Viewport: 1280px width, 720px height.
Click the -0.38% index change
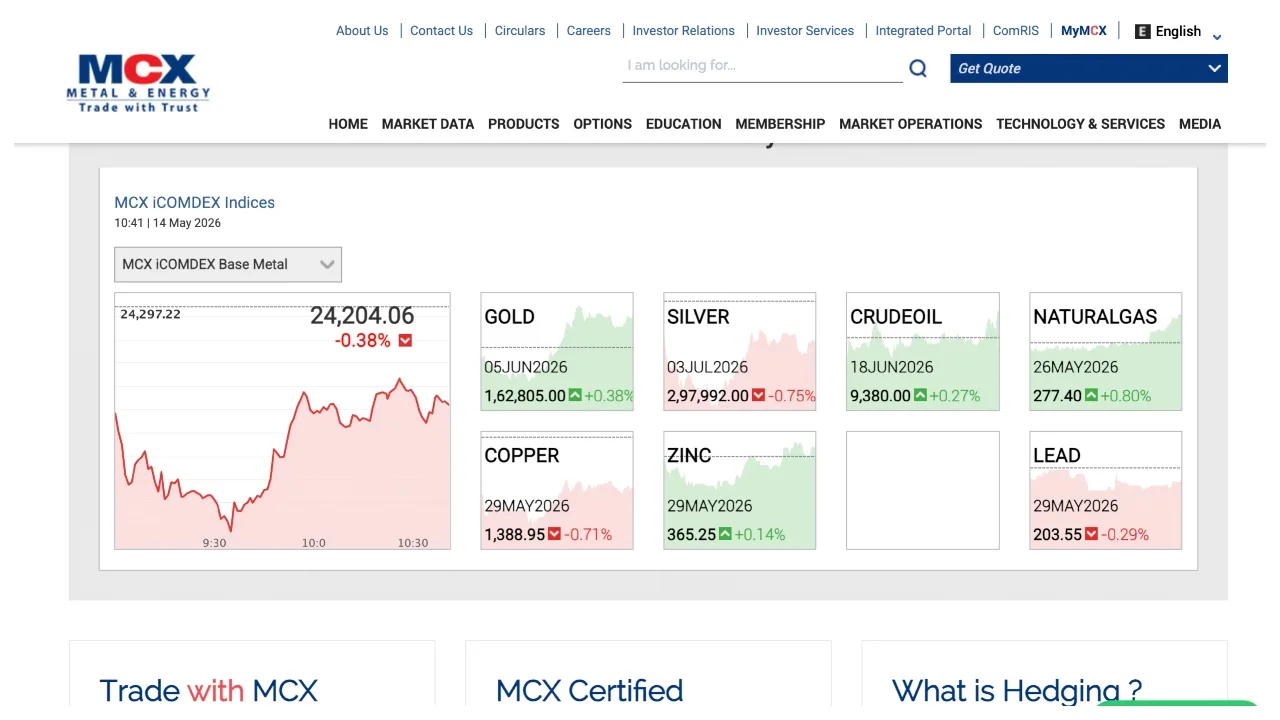363,341
